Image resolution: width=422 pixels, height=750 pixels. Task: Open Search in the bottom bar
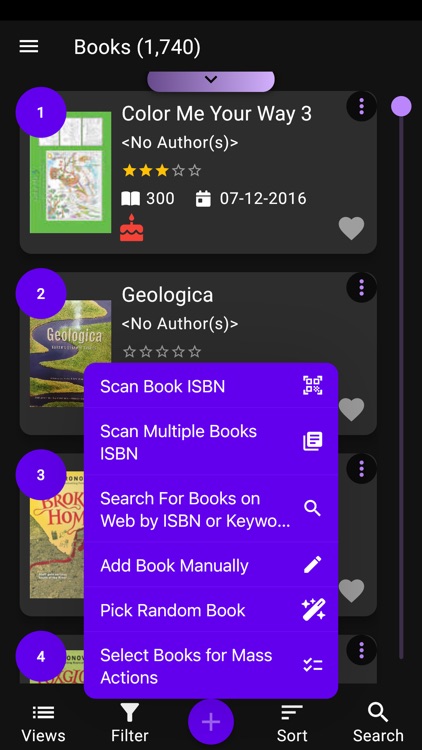pos(378,723)
